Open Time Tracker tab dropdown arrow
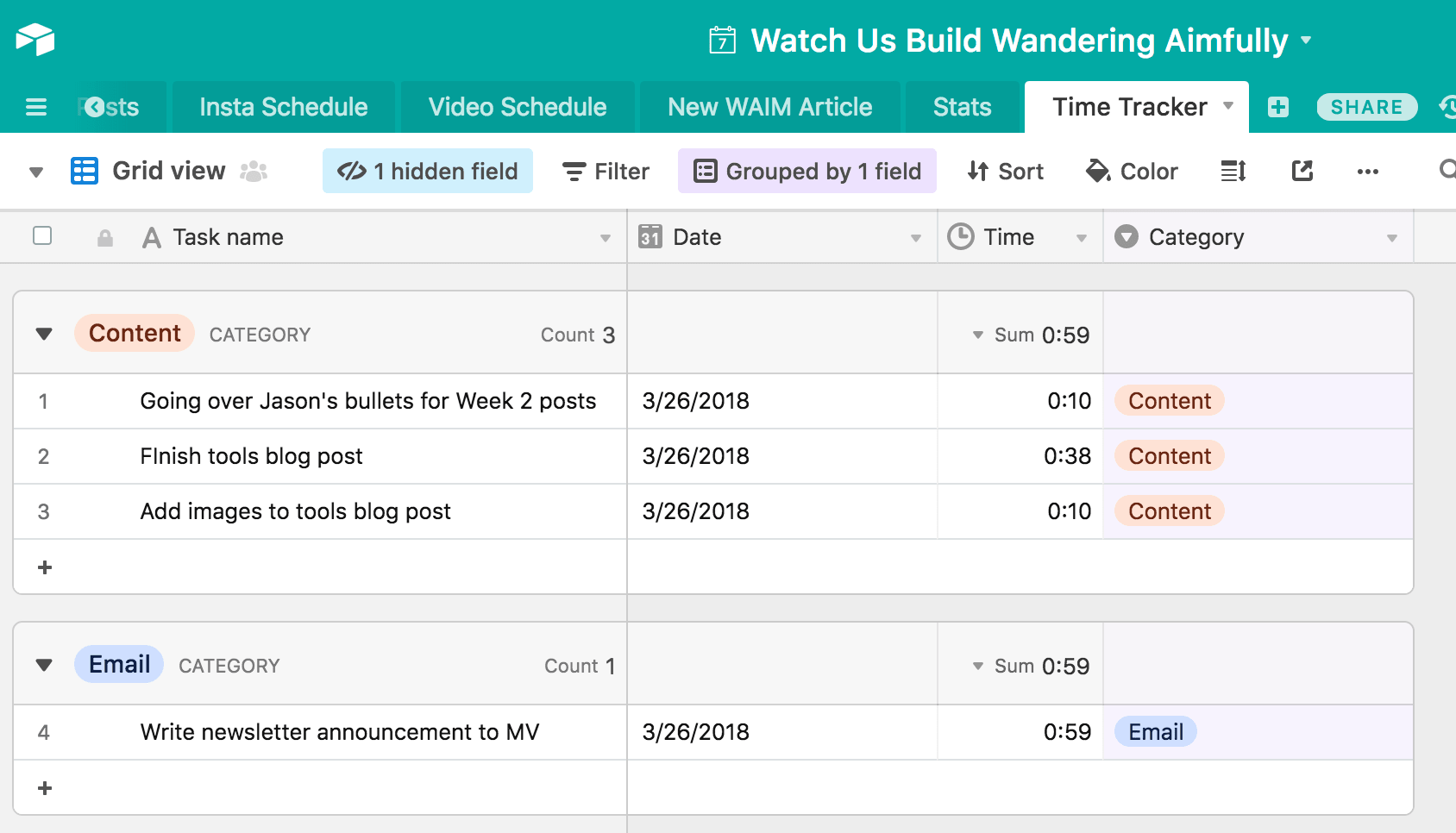This screenshot has width=1456, height=833. coord(1228,106)
